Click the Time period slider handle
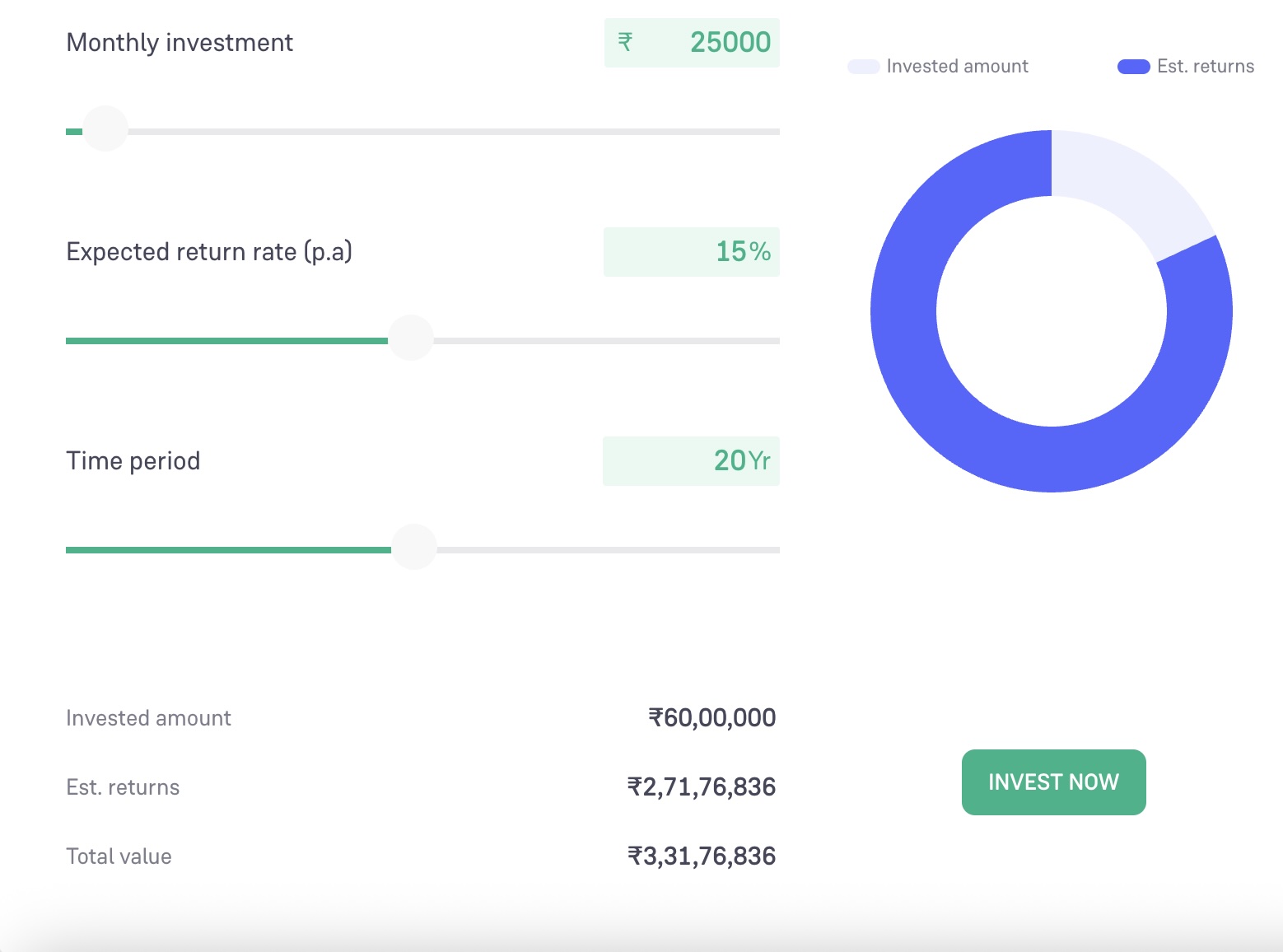Image resolution: width=1283 pixels, height=952 pixels. point(414,546)
